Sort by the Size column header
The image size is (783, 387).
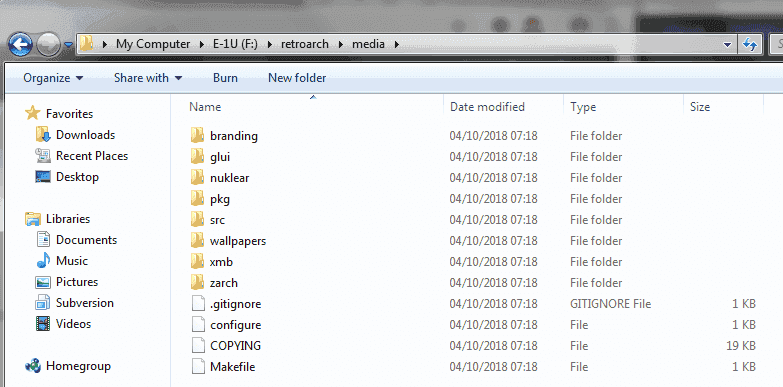700,107
